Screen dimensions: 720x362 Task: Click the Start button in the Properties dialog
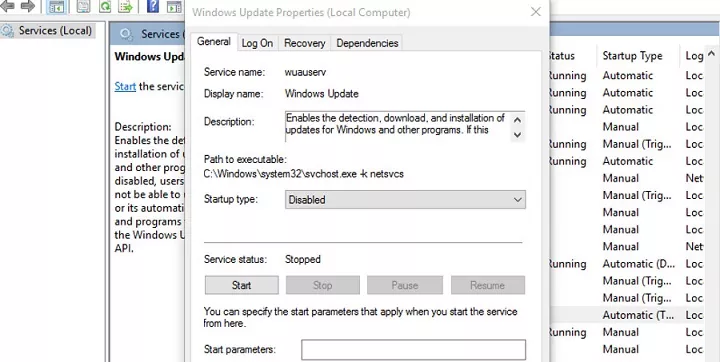click(x=242, y=285)
